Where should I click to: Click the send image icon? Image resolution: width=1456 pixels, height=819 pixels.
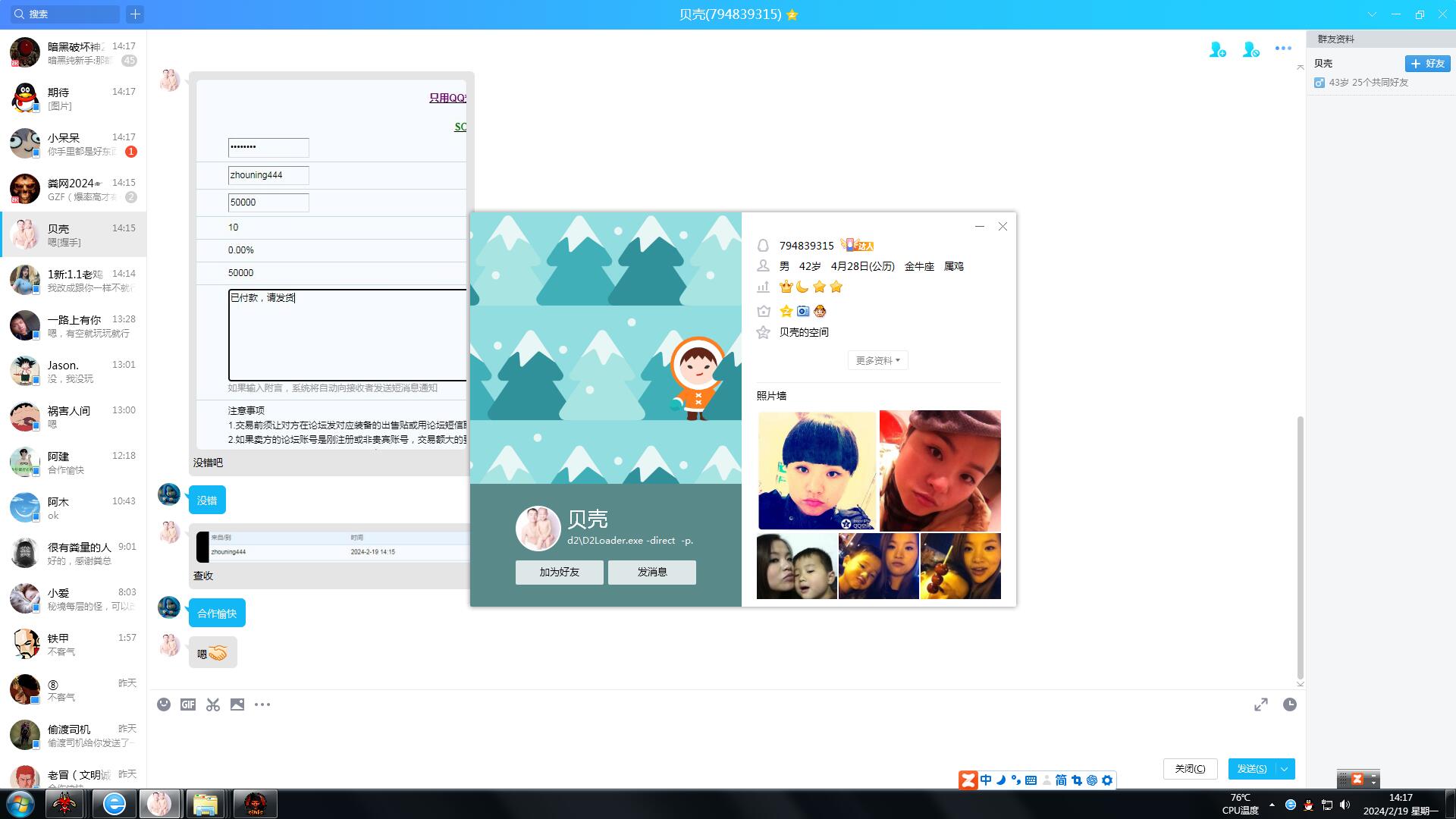(237, 704)
